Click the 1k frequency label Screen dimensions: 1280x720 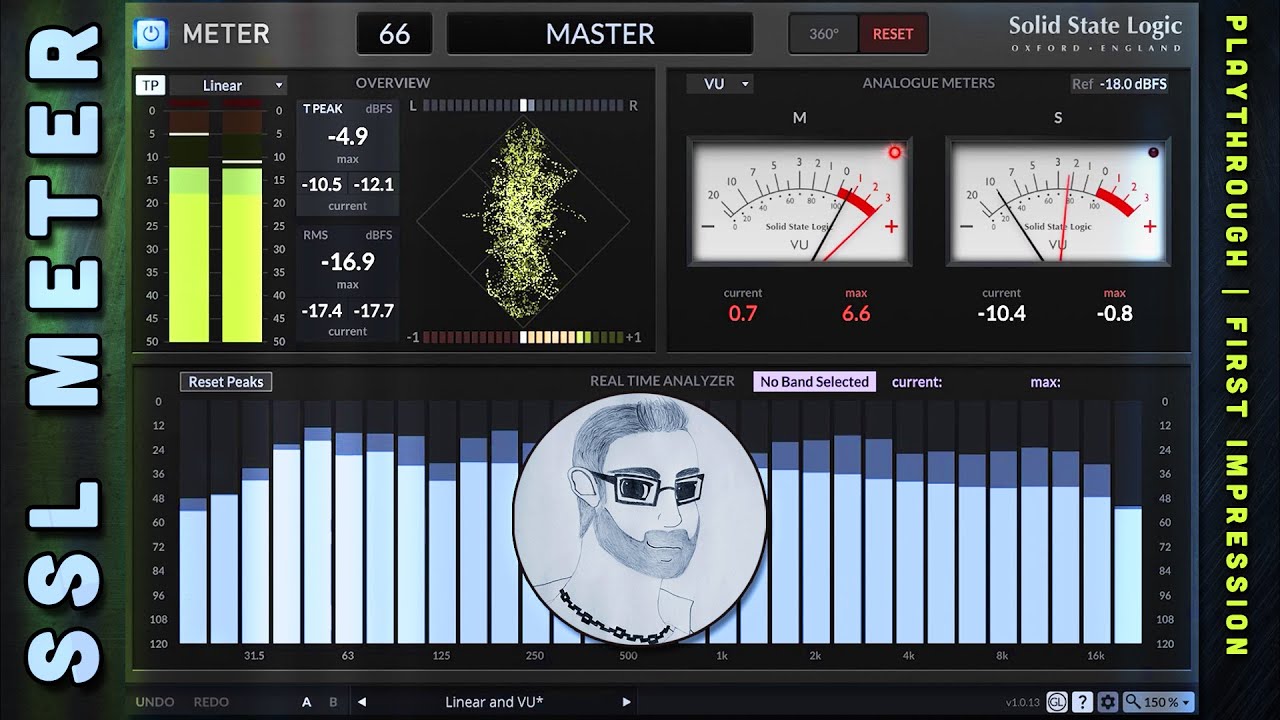tap(721, 656)
